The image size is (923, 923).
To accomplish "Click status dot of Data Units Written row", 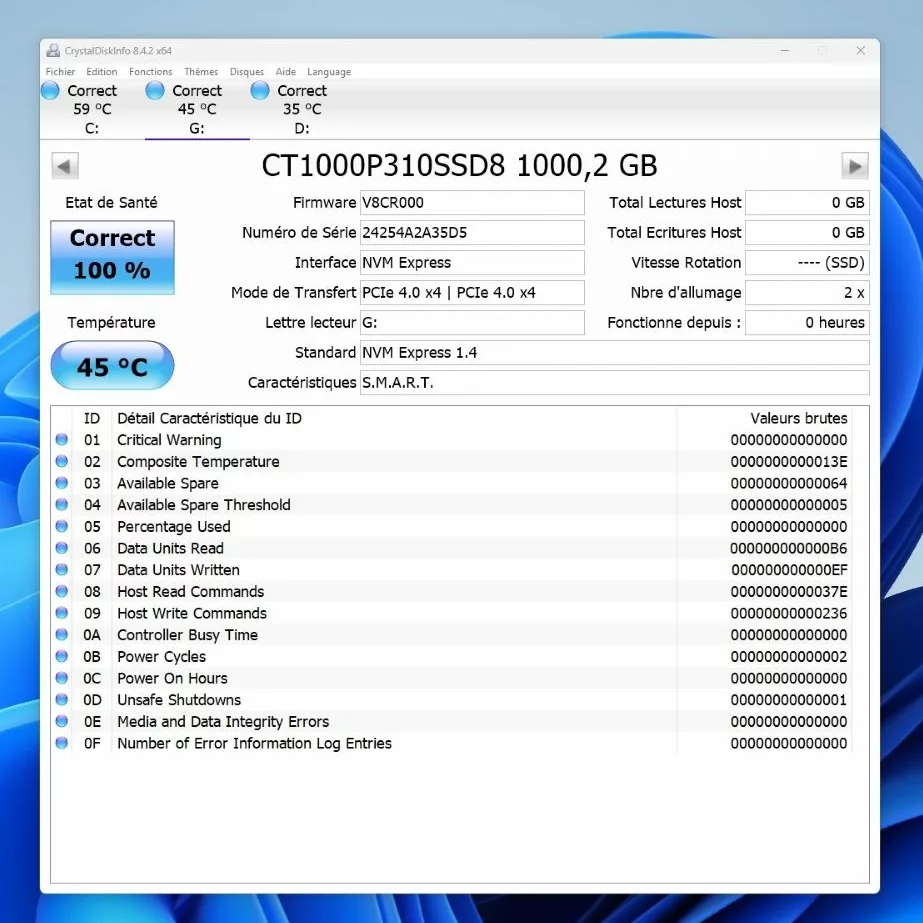I will (x=62, y=569).
